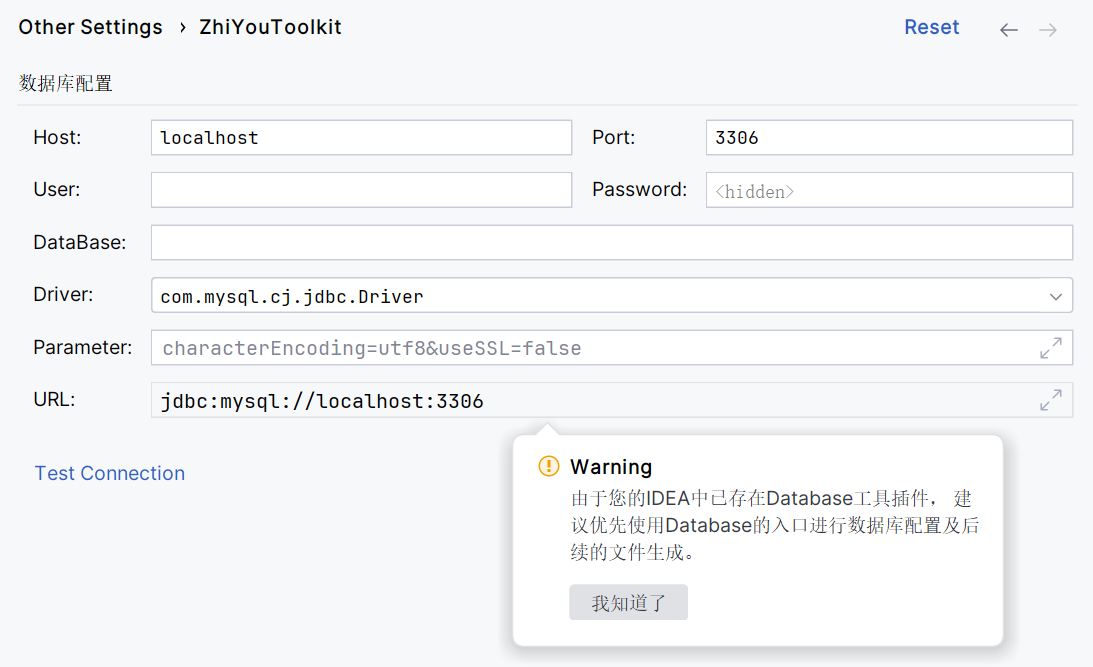Click the empty User input field
Screen dimensions: 1093x667
click(x=361, y=190)
